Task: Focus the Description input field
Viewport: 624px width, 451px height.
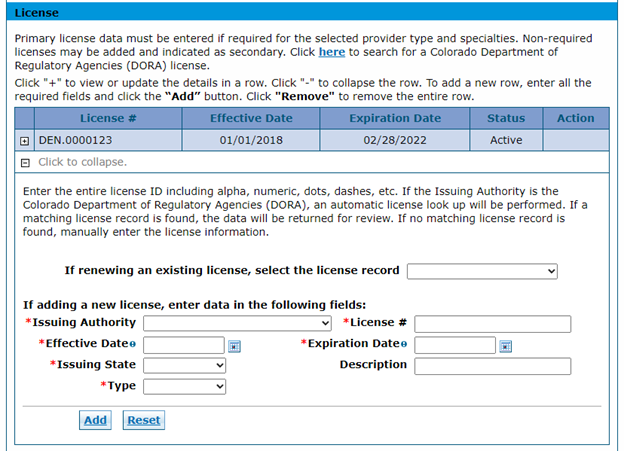Action: point(493,366)
